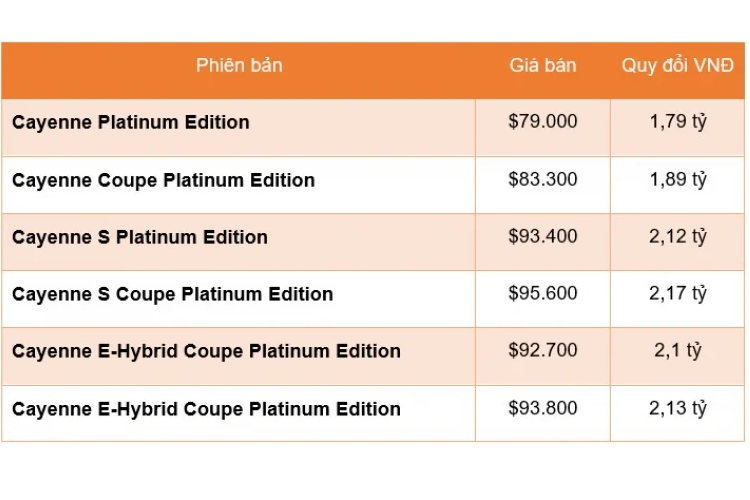Select the Cayenne Coupe Platinum Edition cell

[163, 181]
